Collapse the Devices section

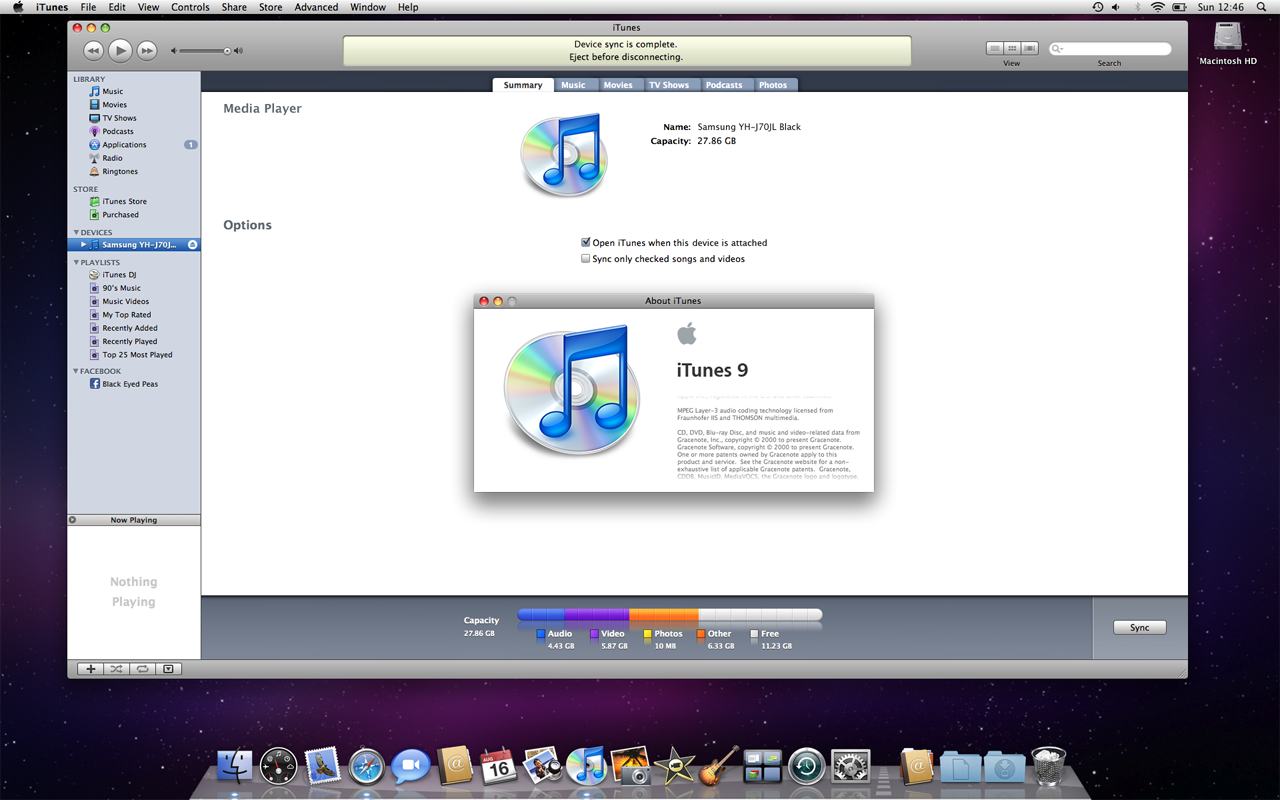[76, 233]
